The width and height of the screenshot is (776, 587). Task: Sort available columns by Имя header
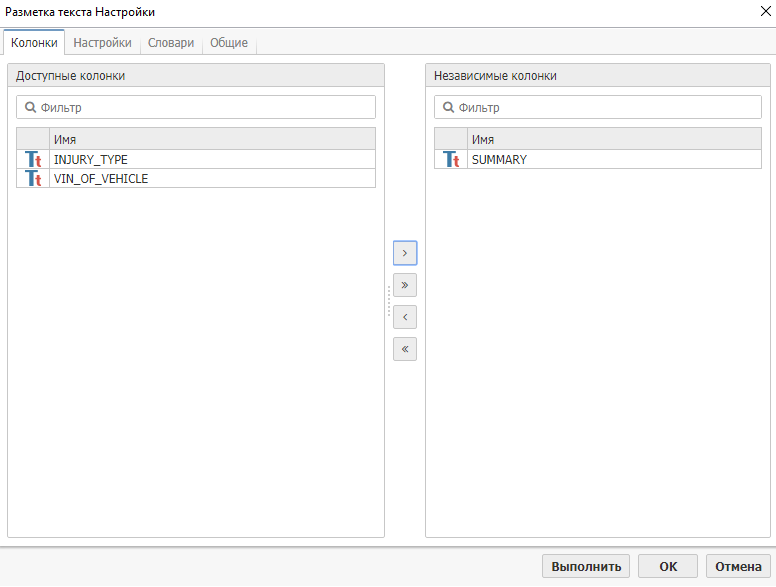click(x=212, y=140)
